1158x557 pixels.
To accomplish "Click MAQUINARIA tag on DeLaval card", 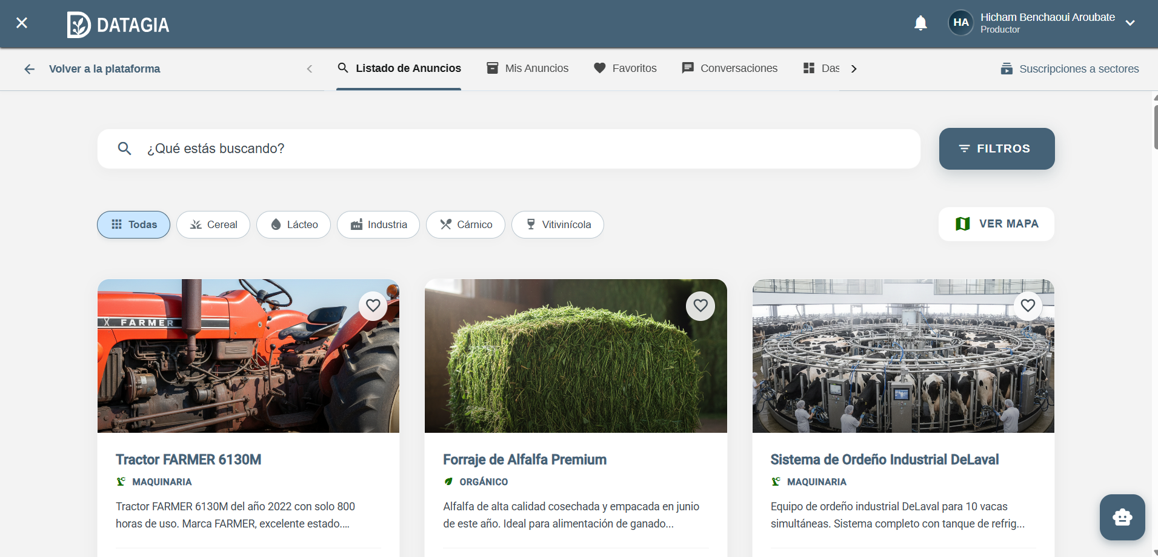I will coord(809,482).
